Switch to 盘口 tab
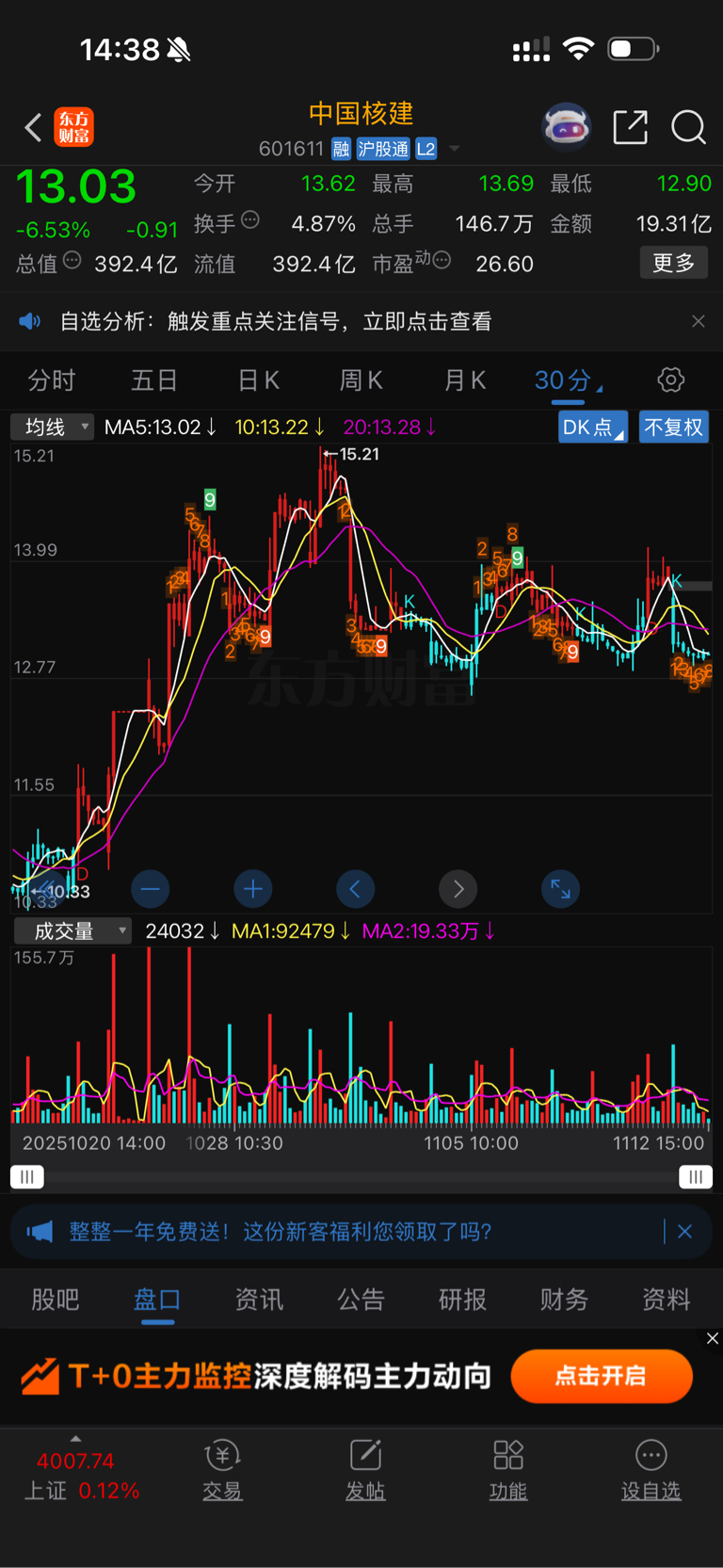Viewport: 723px width, 1568px height. point(157,1300)
